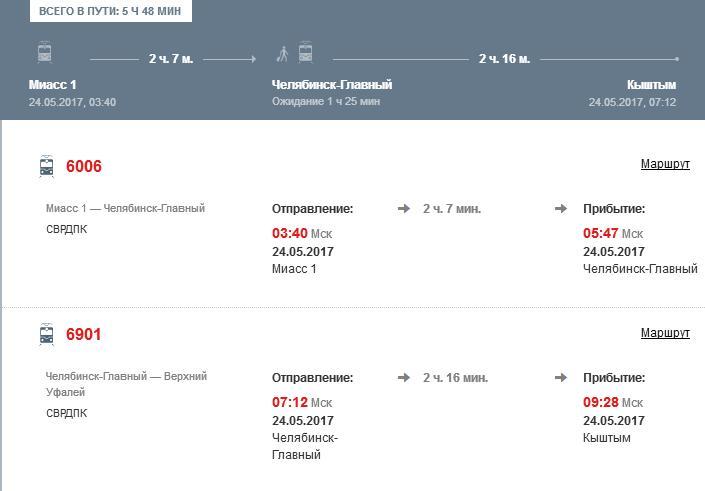Click the ВСЕГО В ПУТИ total time tab

(110, 11)
